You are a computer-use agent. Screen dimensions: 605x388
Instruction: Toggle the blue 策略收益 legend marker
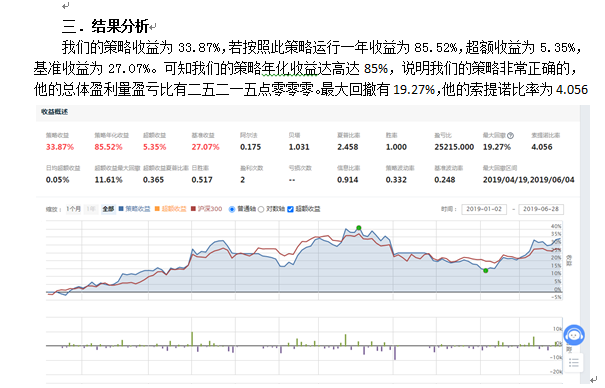pos(121,209)
